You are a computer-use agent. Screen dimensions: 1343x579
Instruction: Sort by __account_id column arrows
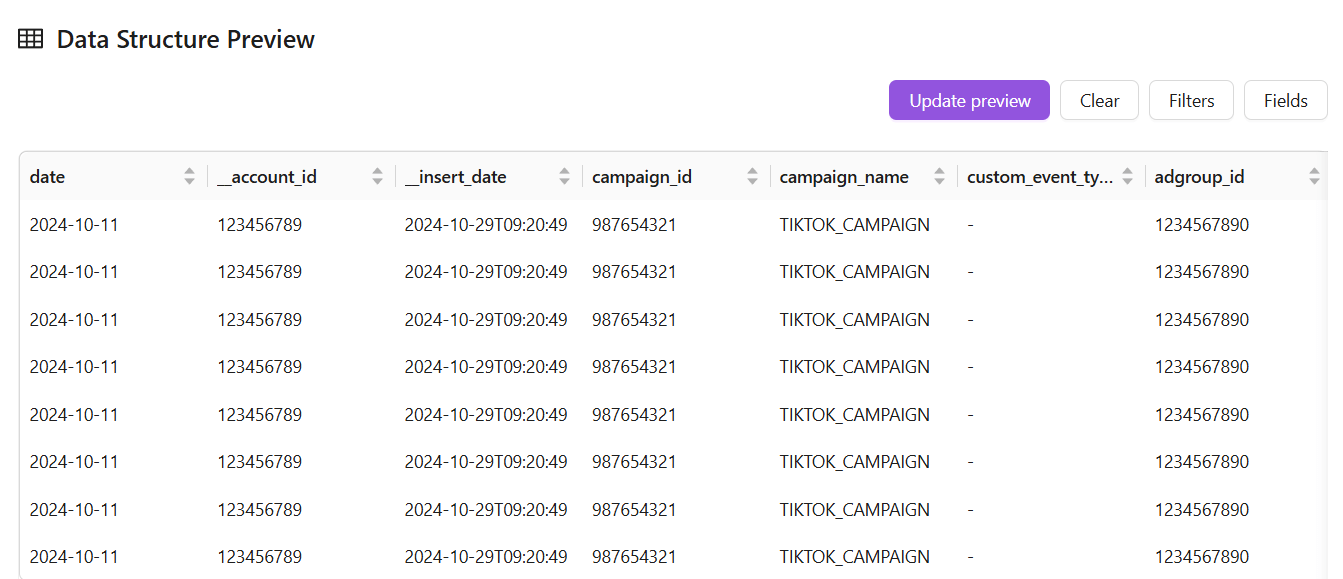tap(377, 177)
